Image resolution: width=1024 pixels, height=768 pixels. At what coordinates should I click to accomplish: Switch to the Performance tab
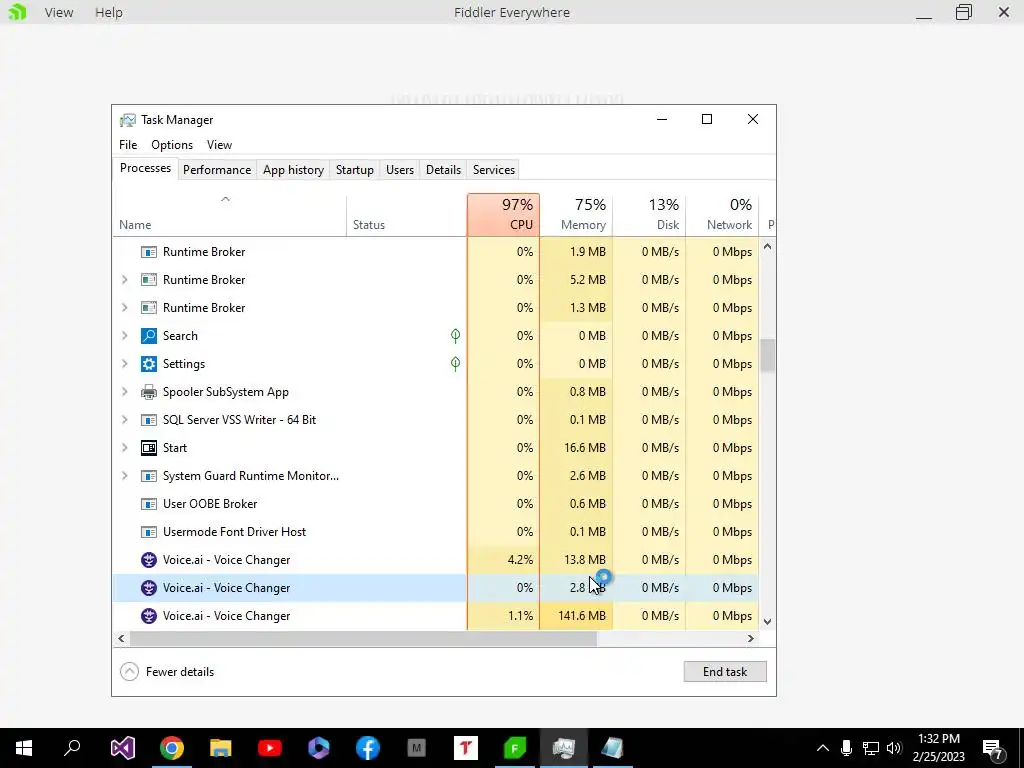(x=217, y=170)
